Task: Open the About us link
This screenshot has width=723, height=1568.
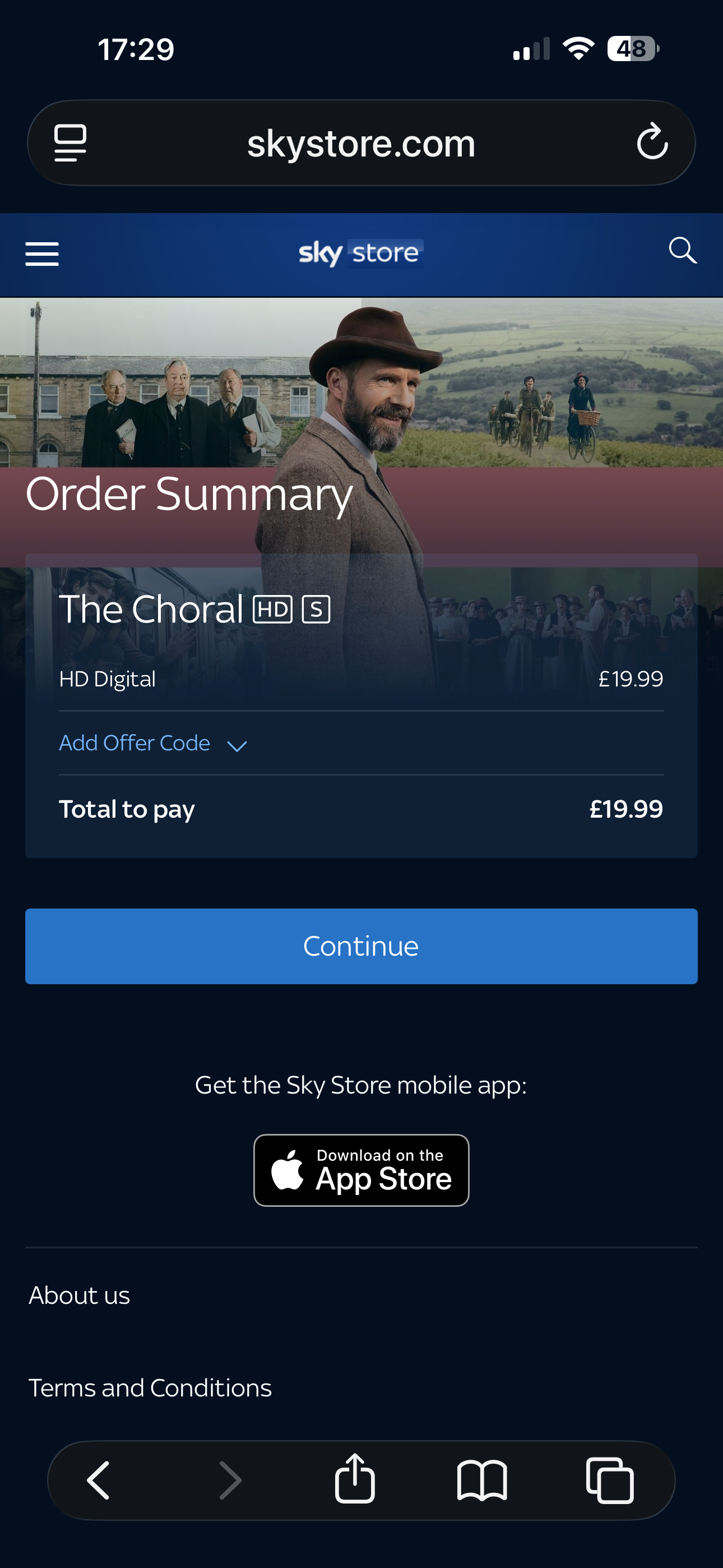Action: click(x=80, y=1295)
